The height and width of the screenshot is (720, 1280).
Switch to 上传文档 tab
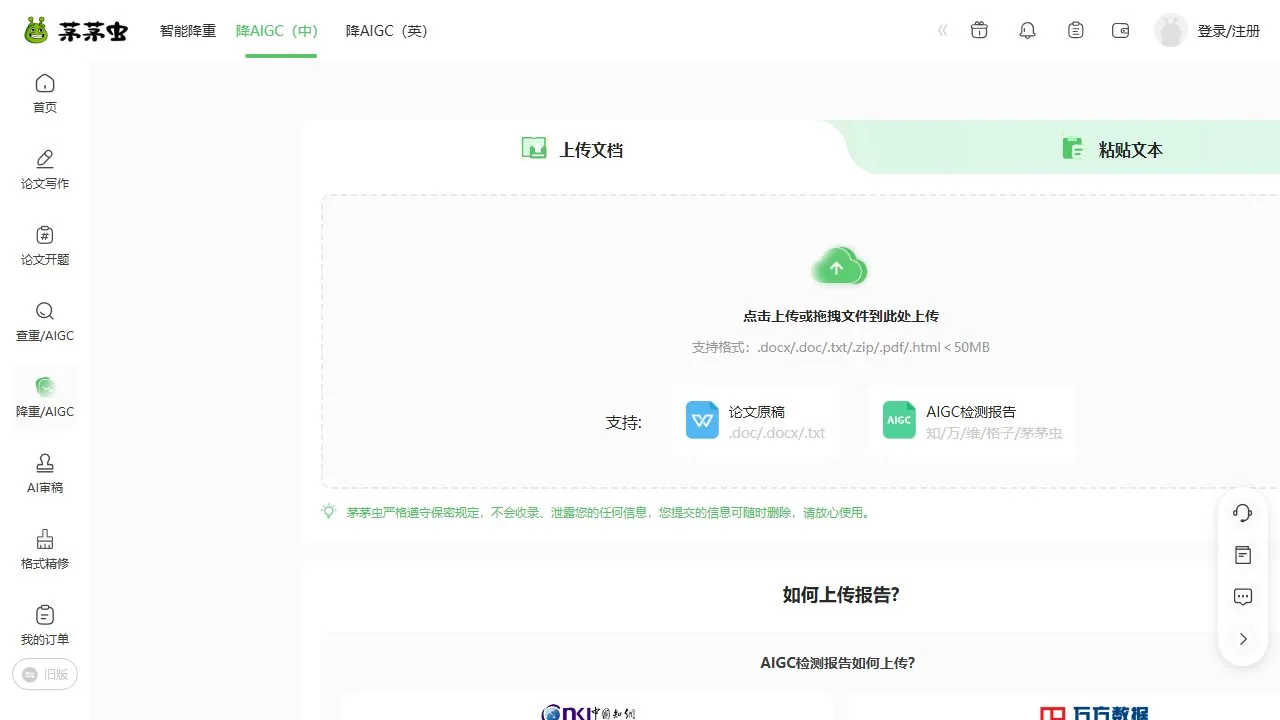[573, 149]
